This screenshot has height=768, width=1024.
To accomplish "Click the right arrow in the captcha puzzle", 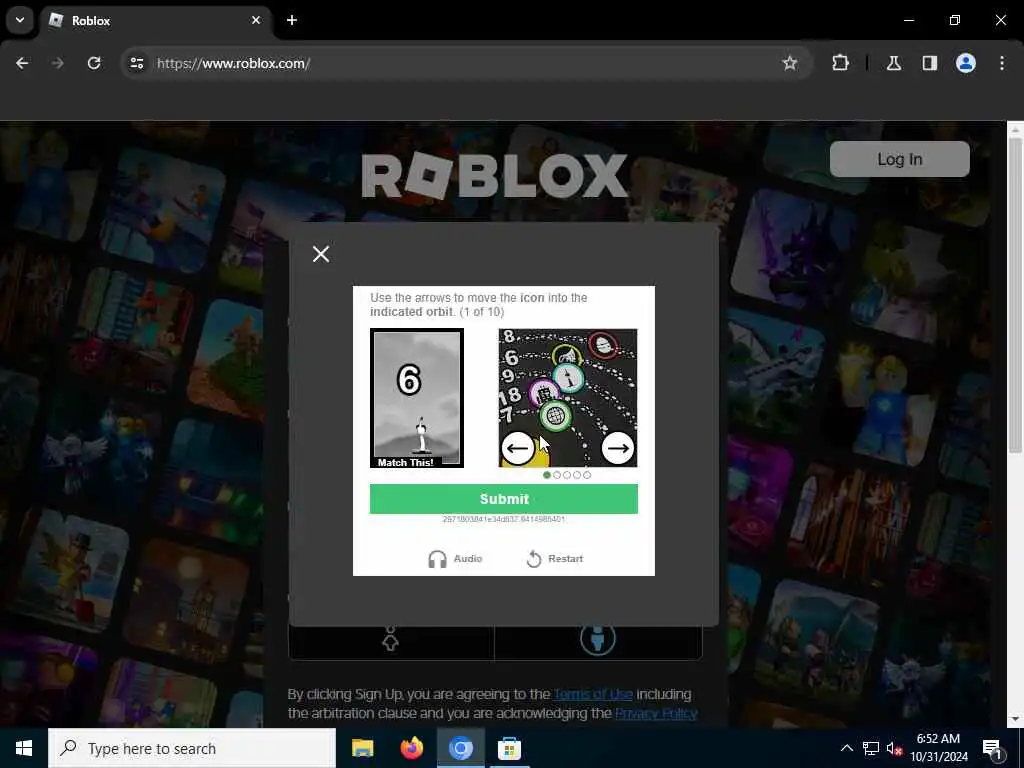I will [617, 448].
